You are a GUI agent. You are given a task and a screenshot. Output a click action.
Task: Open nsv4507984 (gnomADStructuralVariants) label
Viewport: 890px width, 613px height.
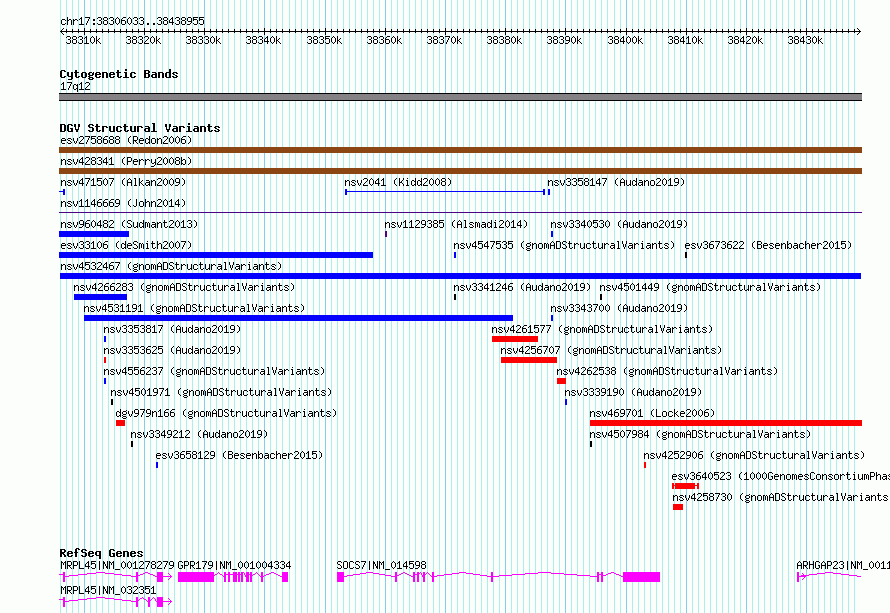[700, 434]
